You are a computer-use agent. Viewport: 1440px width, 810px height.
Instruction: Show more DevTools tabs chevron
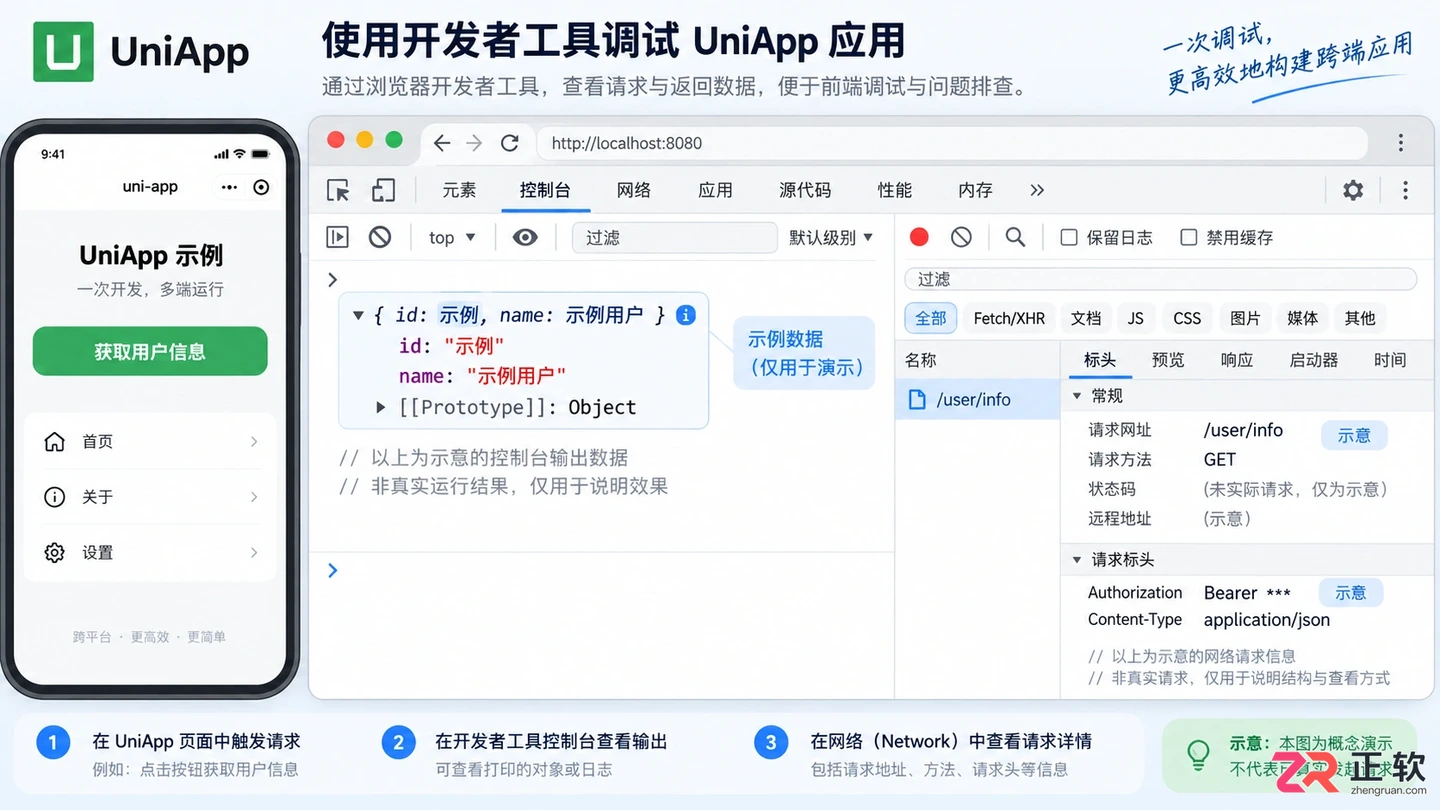pyautogui.click(x=1037, y=190)
